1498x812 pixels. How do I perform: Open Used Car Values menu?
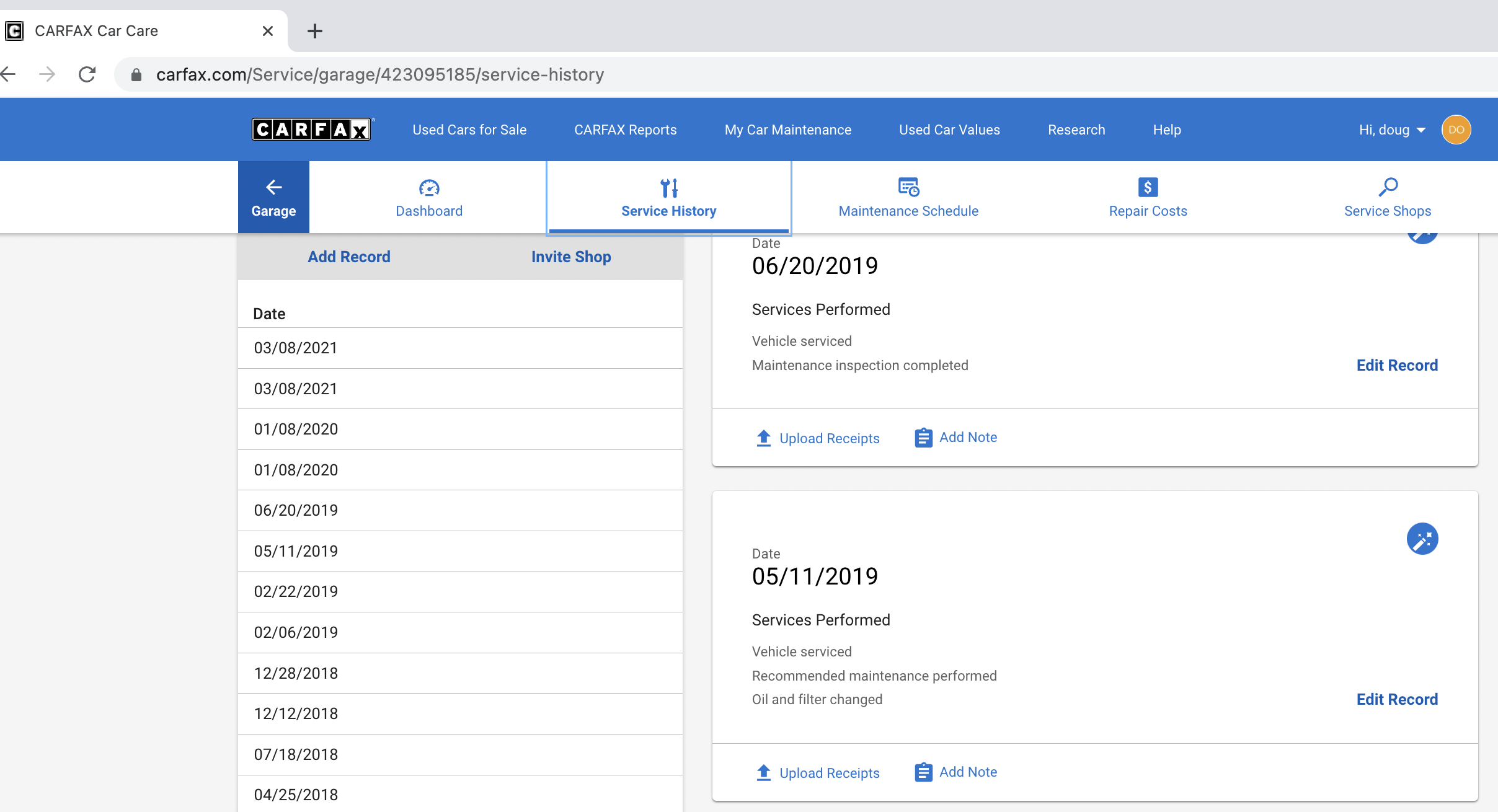click(949, 130)
